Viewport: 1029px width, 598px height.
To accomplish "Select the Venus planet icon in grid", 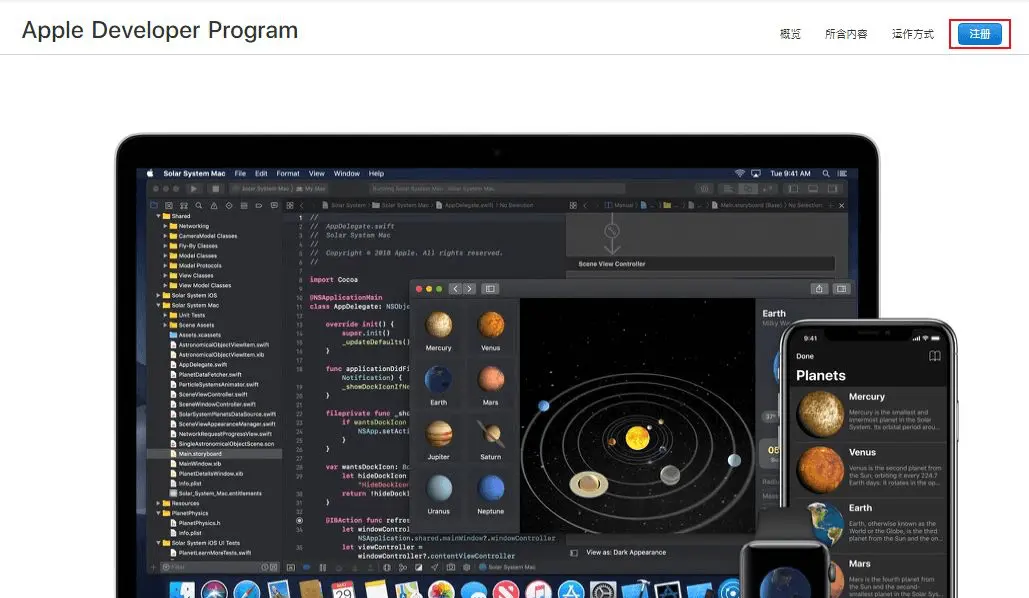I will coord(490,325).
